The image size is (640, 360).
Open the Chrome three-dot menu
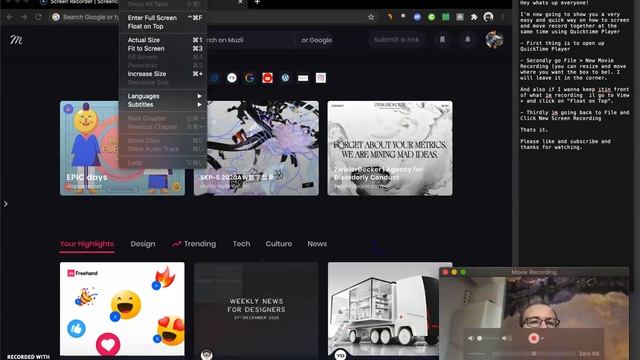click(502, 17)
